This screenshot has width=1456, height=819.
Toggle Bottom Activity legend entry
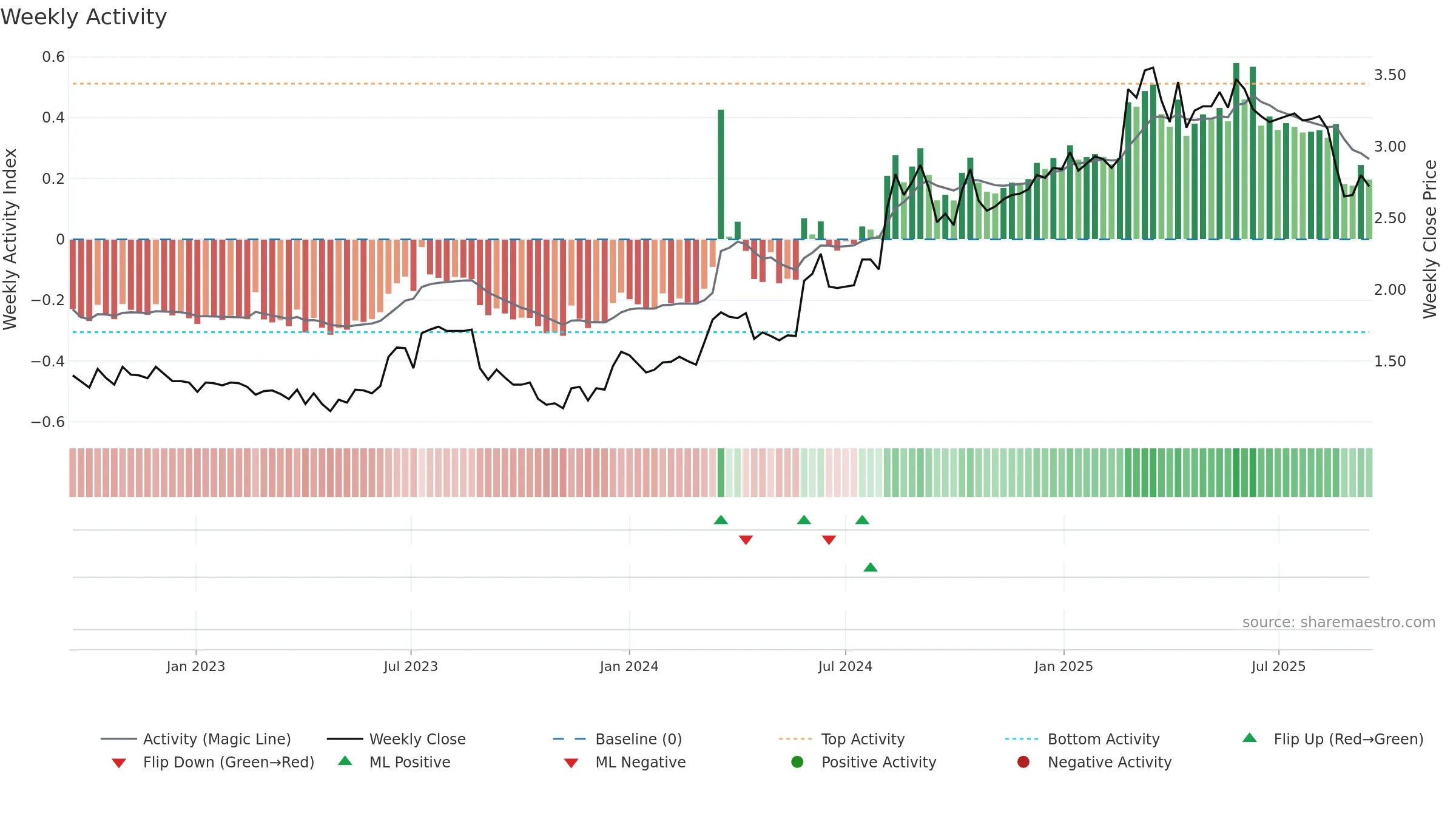(1082, 739)
